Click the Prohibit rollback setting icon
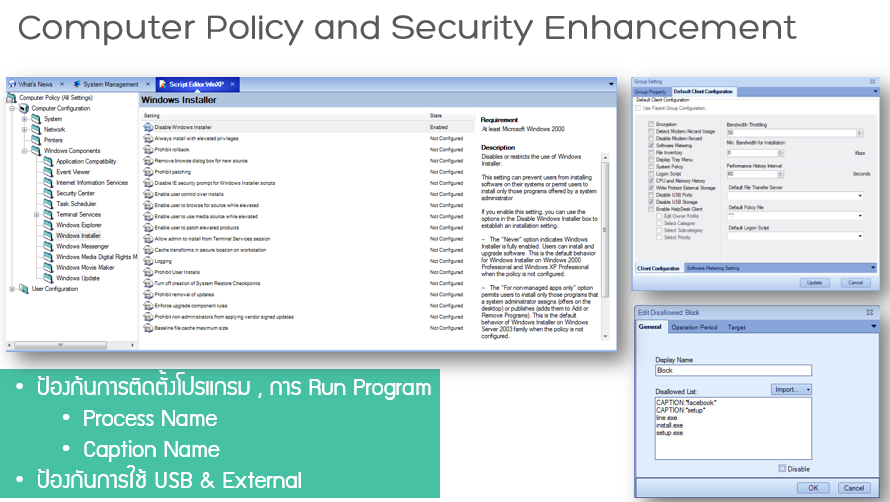This screenshot has height=502, width=890. point(148,149)
